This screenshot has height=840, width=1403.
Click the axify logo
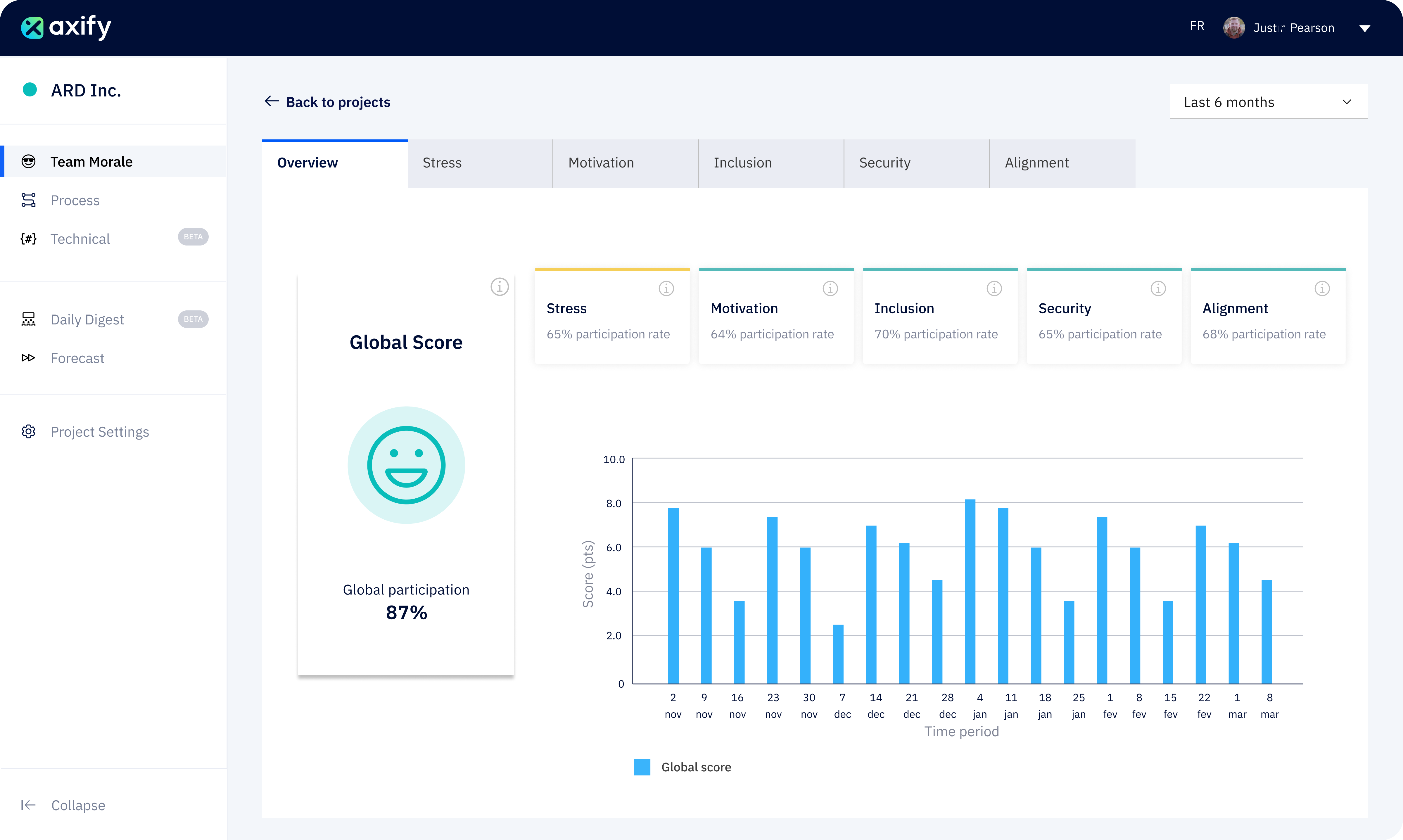[65, 27]
